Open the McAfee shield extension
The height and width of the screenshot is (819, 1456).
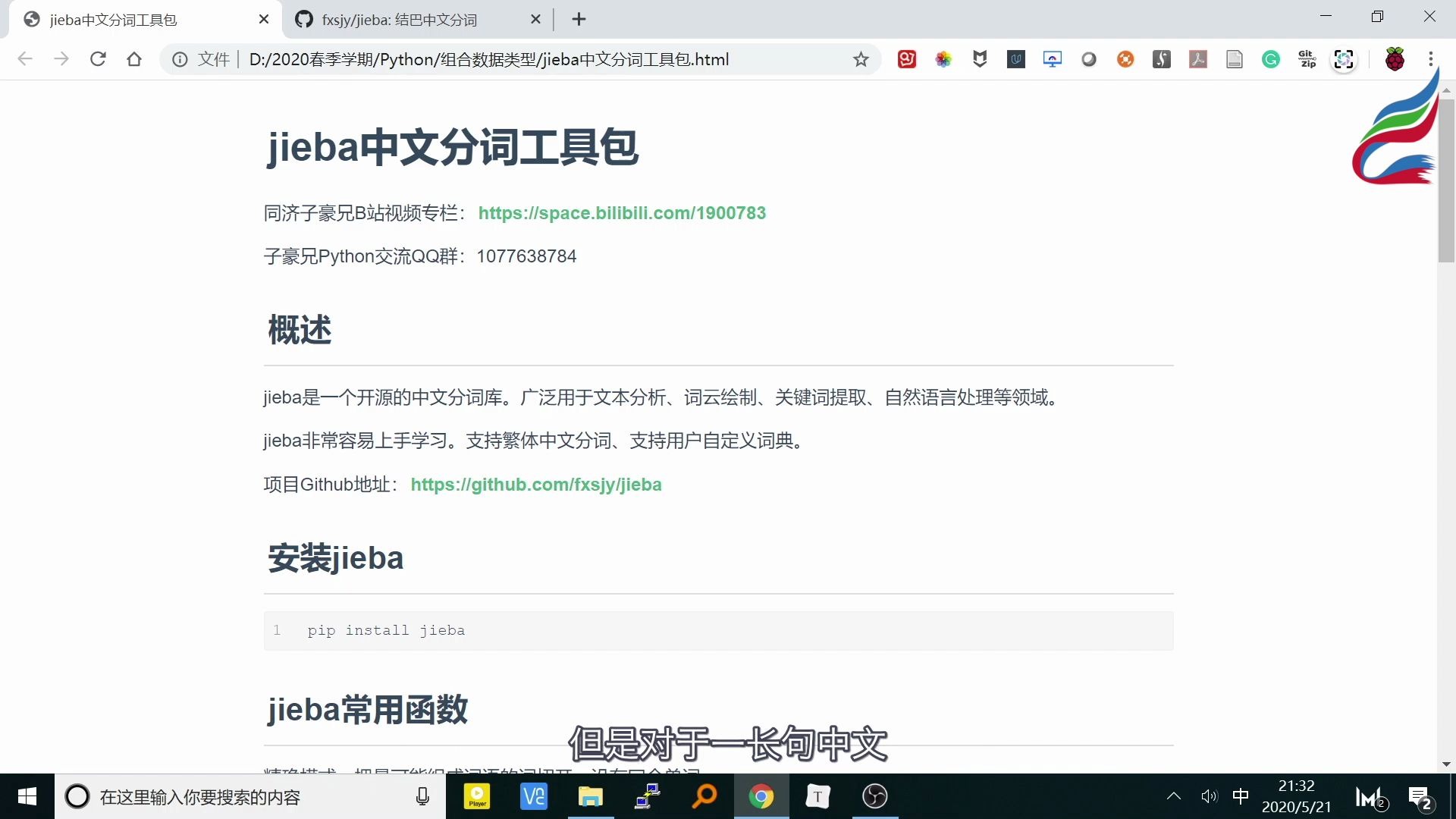point(980,59)
